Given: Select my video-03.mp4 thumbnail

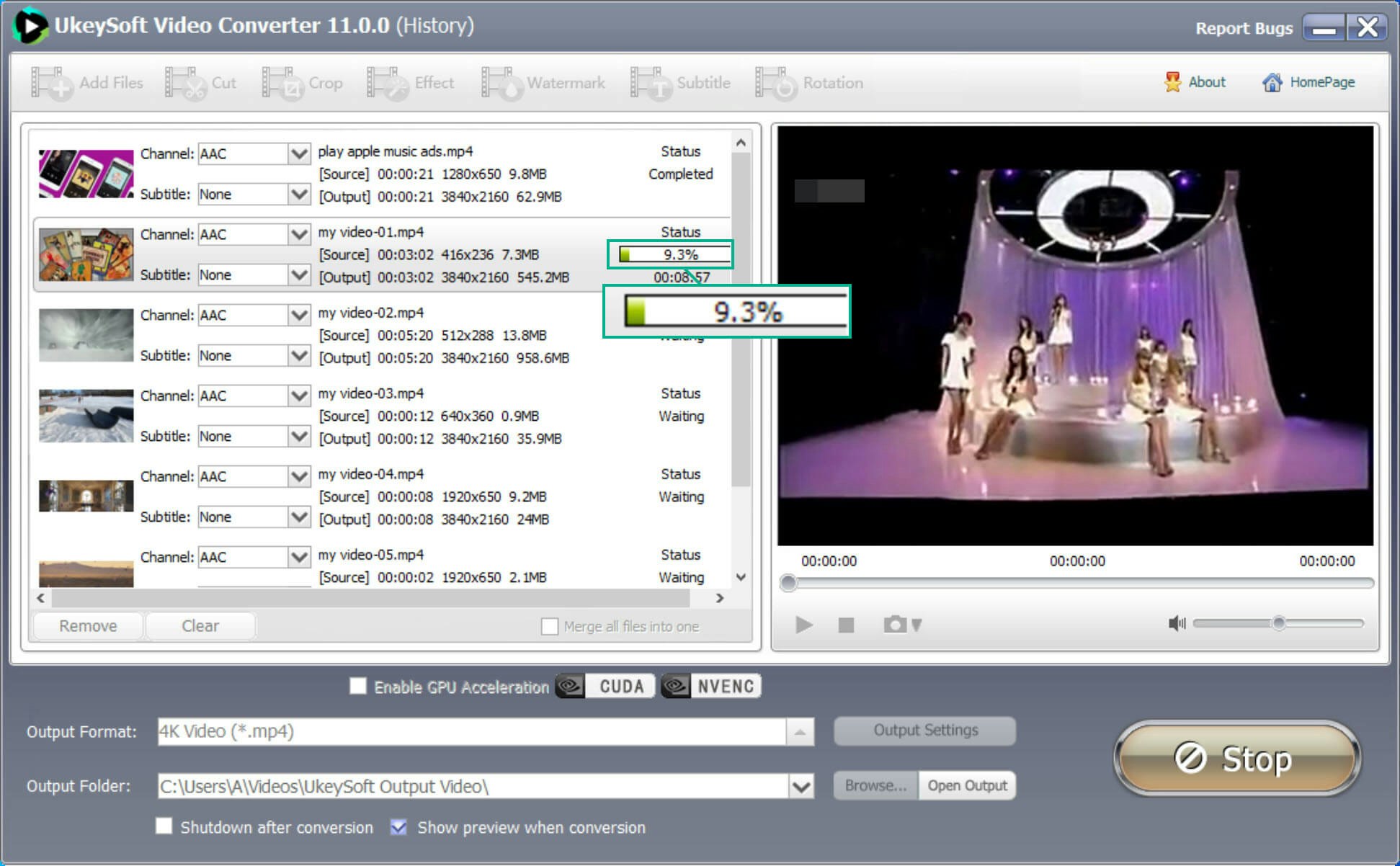Looking at the screenshot, I should click(x=86, y=416).
